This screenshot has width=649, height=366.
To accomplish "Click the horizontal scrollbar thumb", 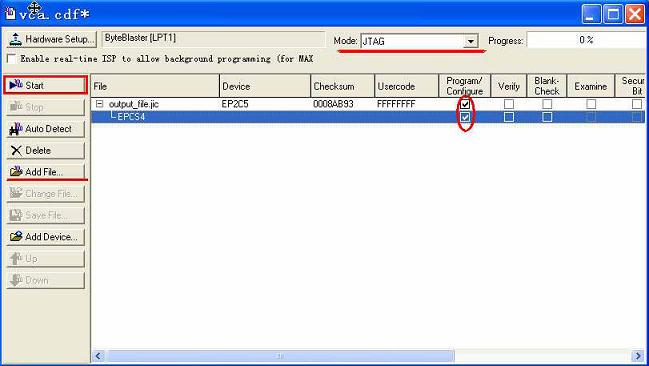I will (x=280, y=356).
